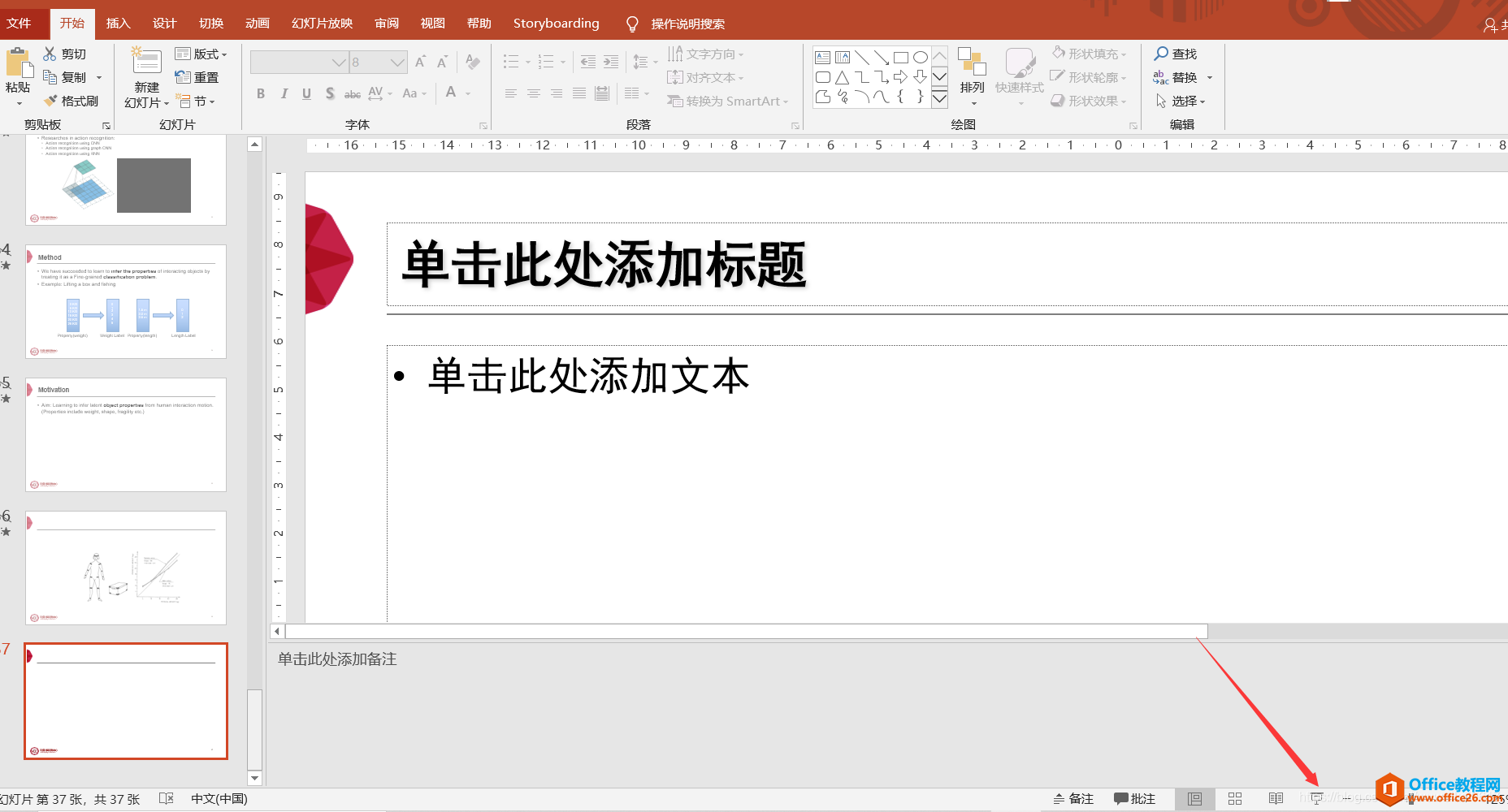Justify text in paragraph group

(578, 93)
